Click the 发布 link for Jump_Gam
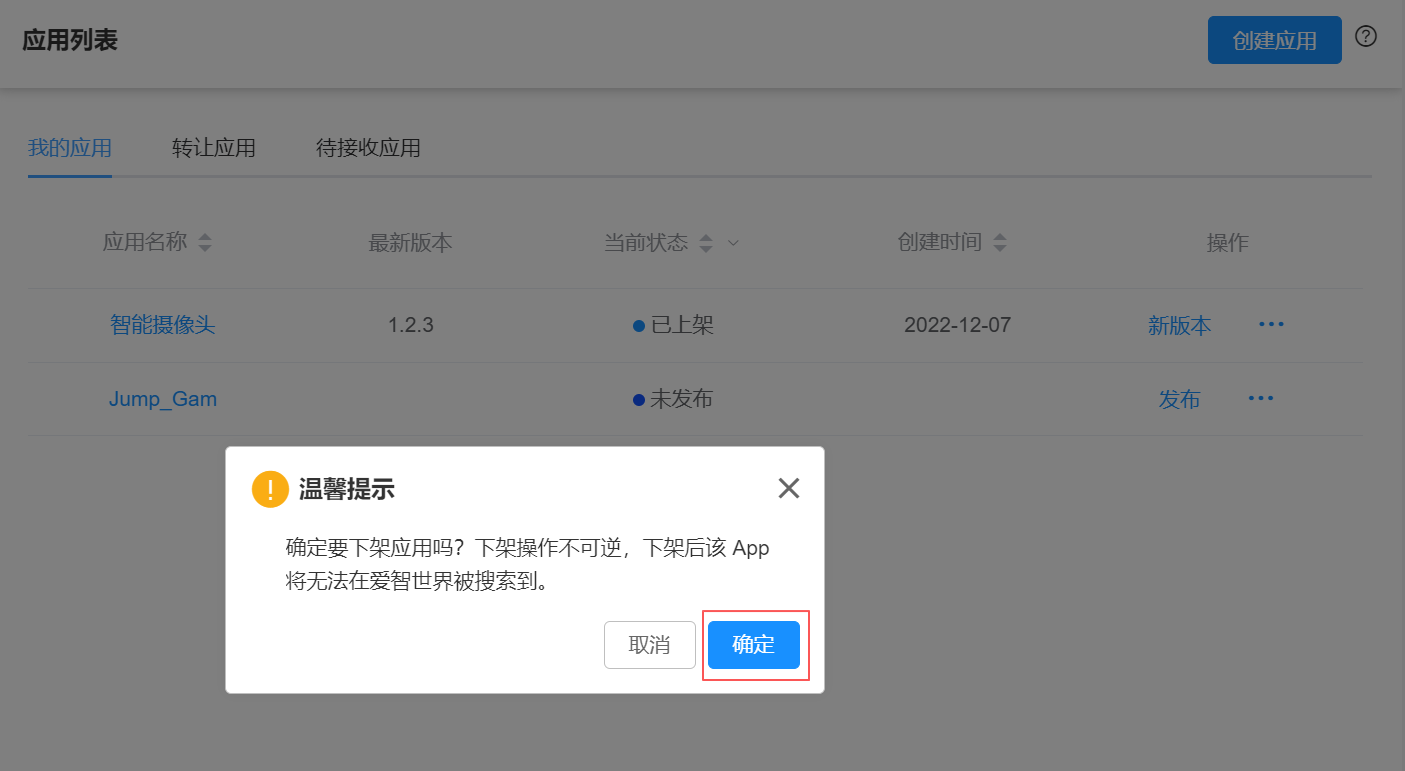This screenshot has width=1405, height=771. [x=1179, y=398]
